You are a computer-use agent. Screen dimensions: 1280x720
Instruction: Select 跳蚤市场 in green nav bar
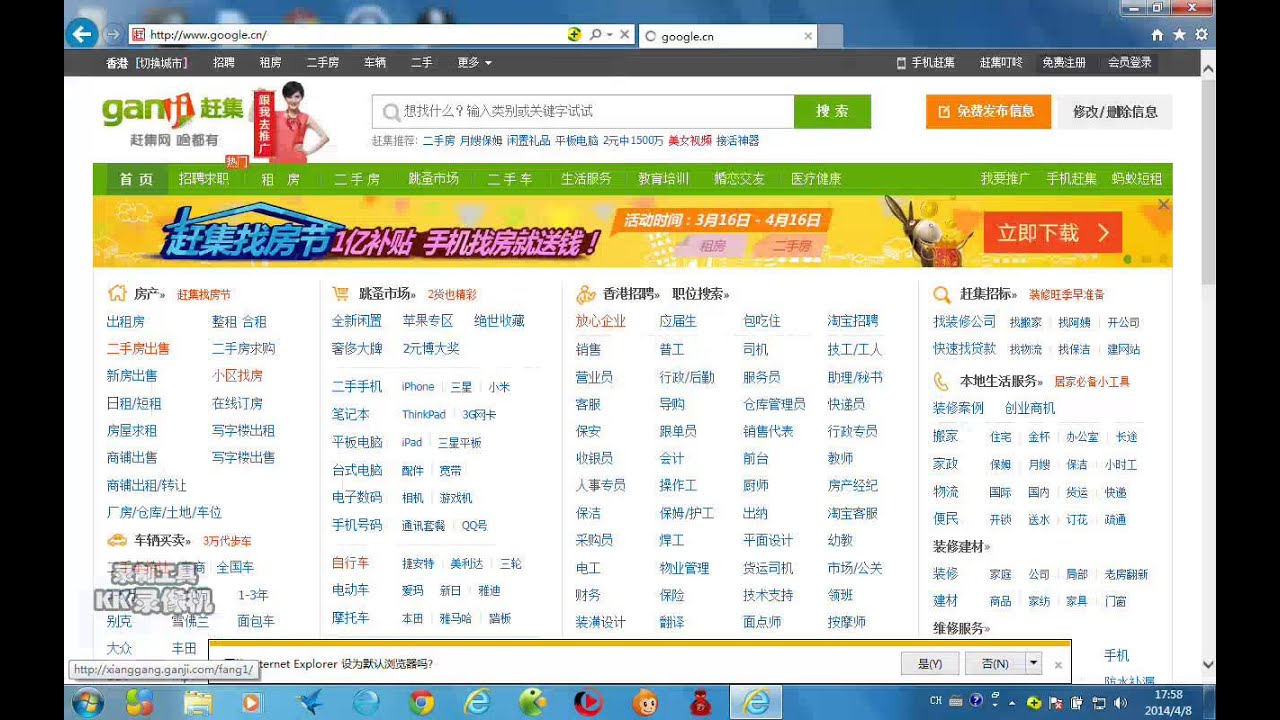pyautogui.click(x=433, y=179)
